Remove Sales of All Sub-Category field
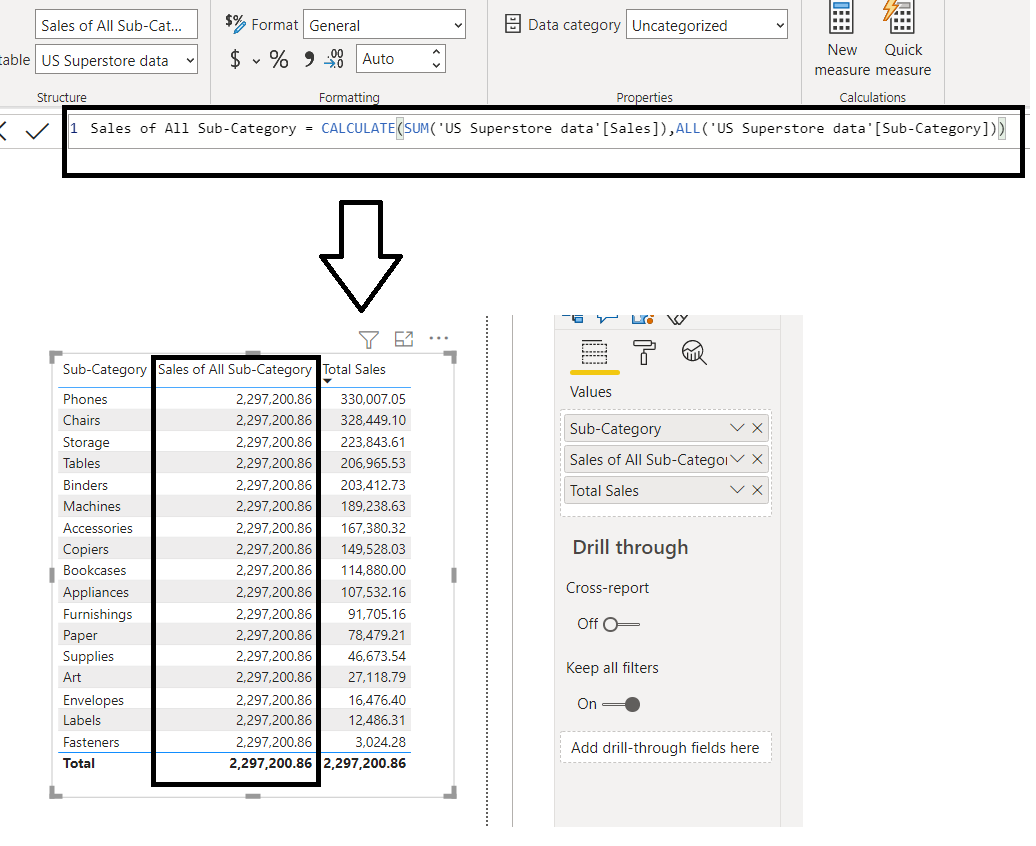 click(757, 459)
